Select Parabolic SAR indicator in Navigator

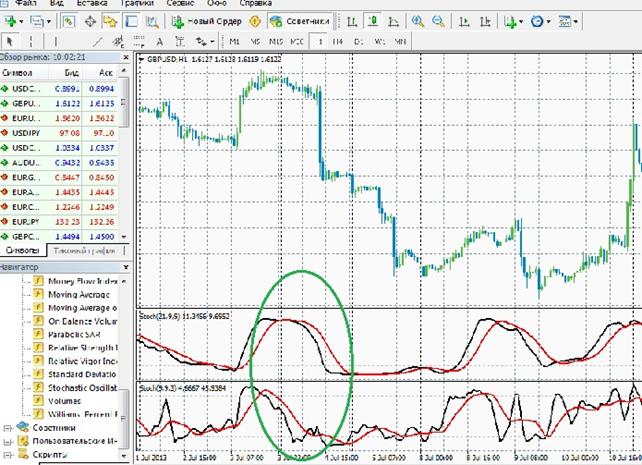pos(74,335)
